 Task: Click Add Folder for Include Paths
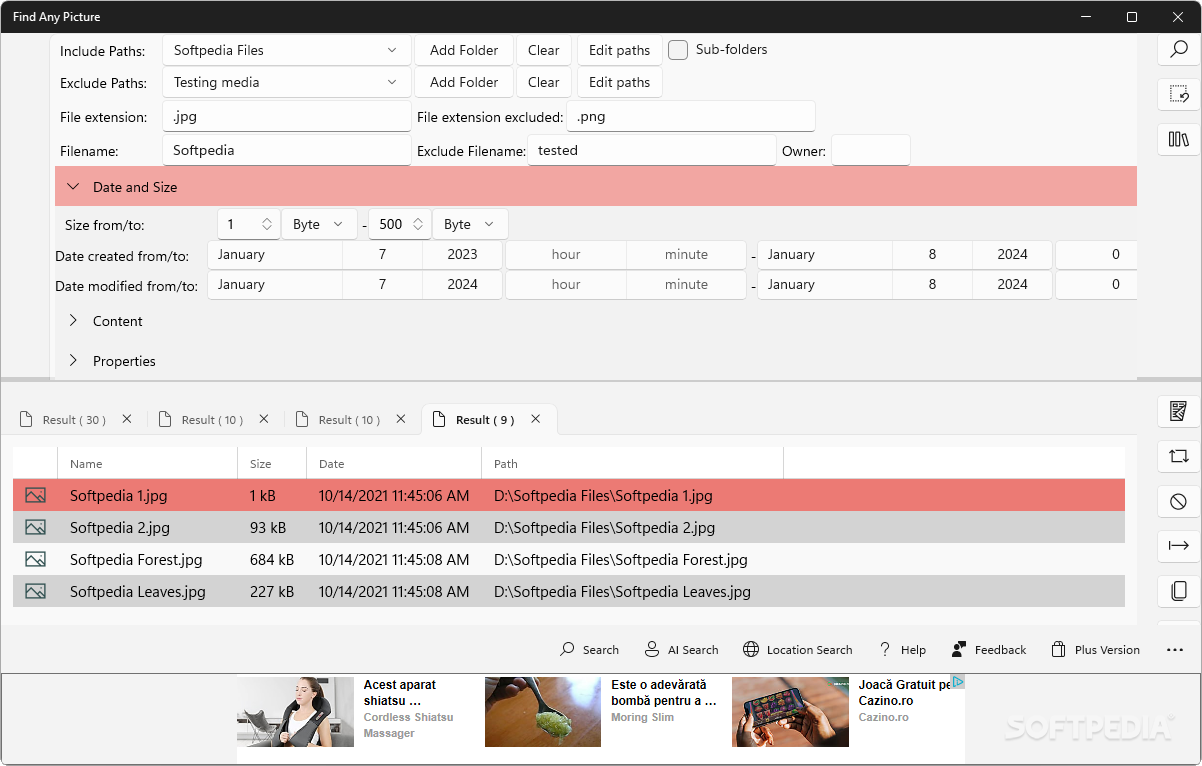tap(464, 50)
